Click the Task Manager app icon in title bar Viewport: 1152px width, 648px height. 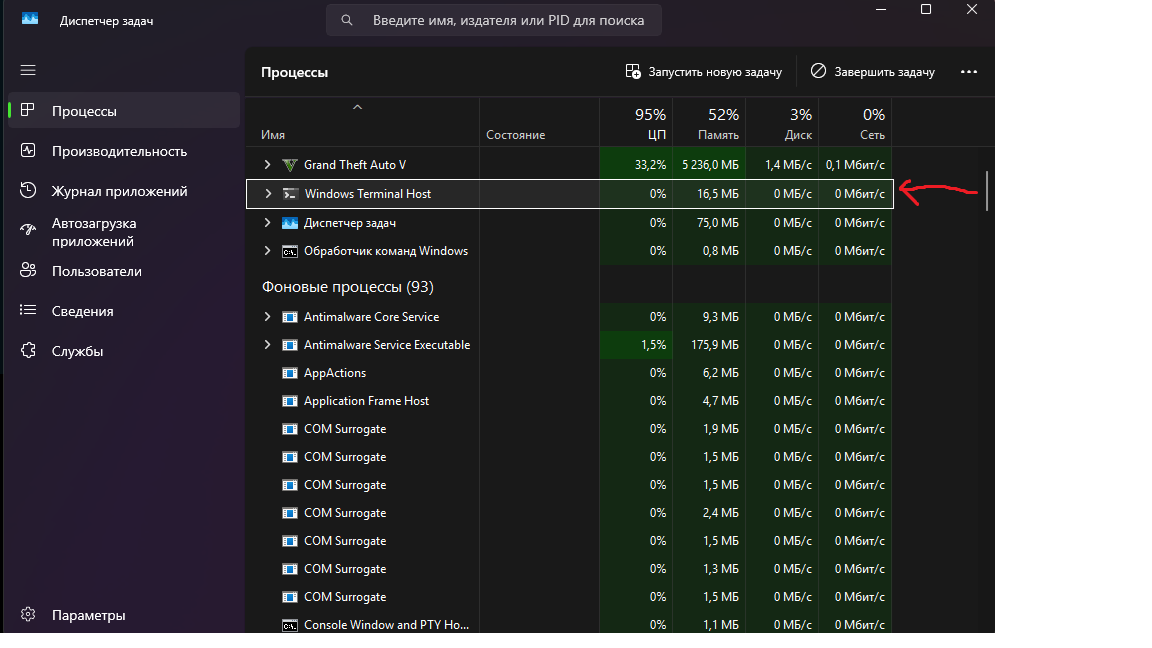[30, 19]
